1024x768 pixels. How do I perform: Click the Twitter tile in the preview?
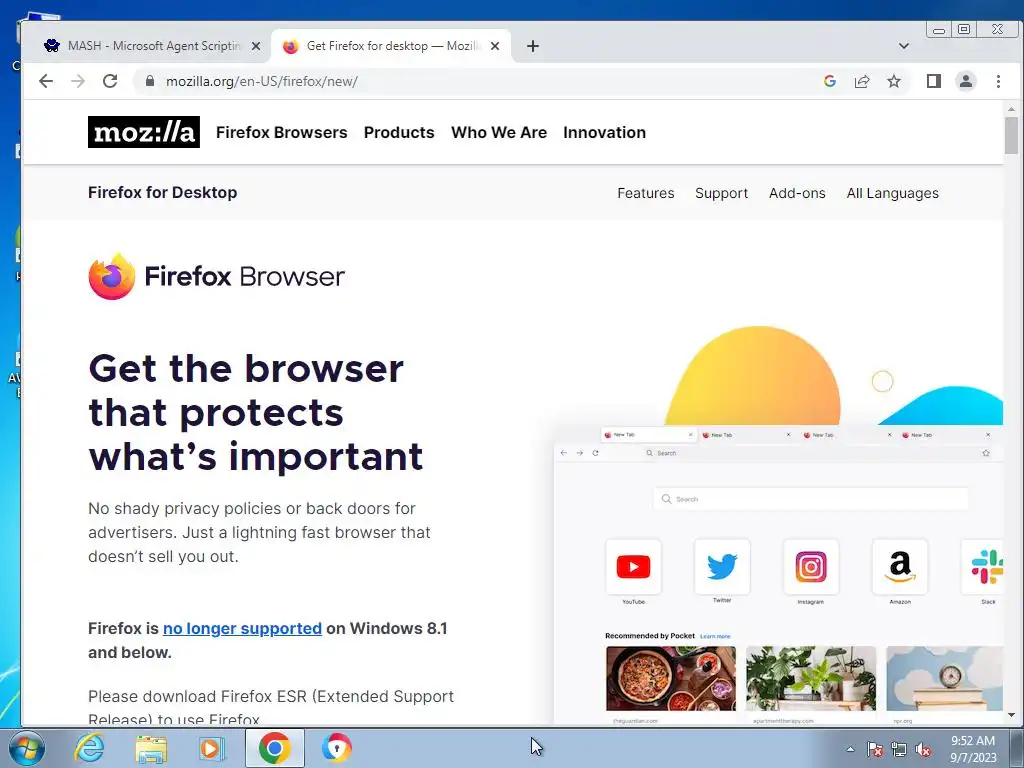click(x=722, y=567)
